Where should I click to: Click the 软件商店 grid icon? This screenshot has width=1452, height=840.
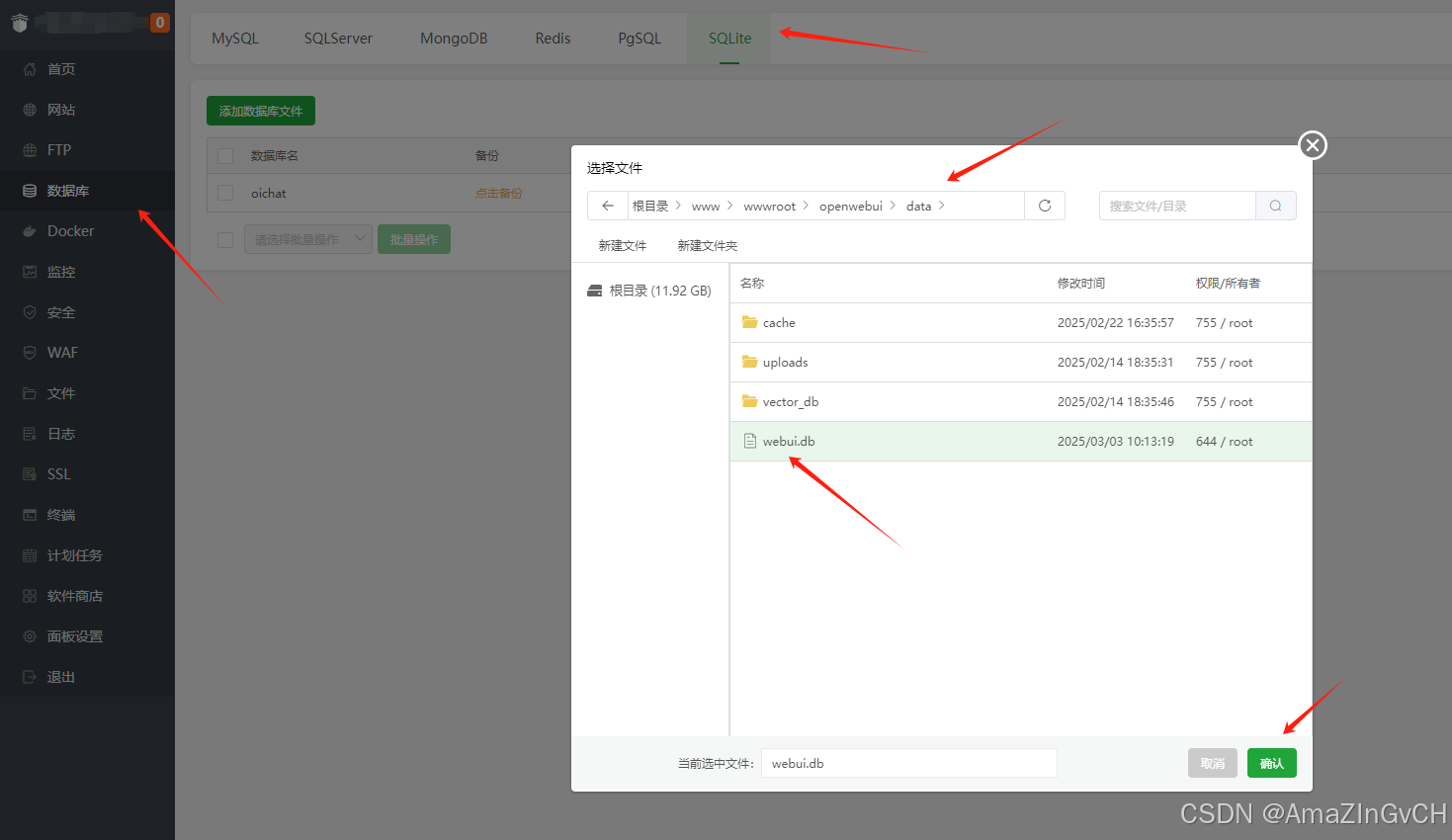30,596
